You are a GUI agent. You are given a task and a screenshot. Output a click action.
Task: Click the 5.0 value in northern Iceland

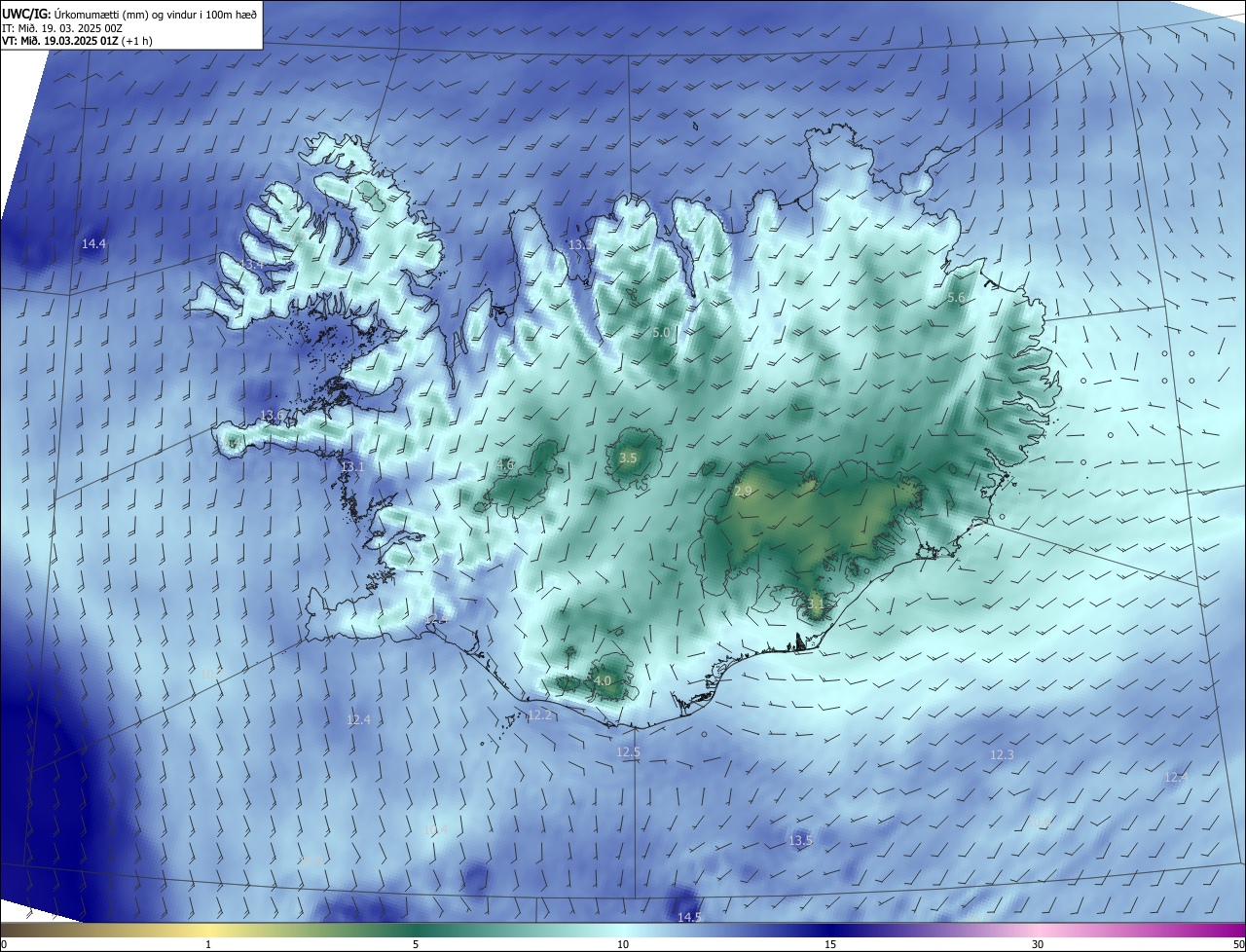click(661, 333)
